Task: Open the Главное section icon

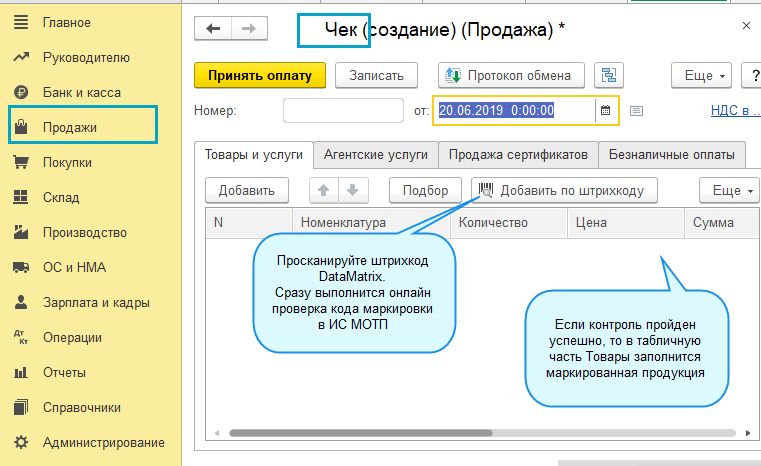Action: (x=21, y=22)
